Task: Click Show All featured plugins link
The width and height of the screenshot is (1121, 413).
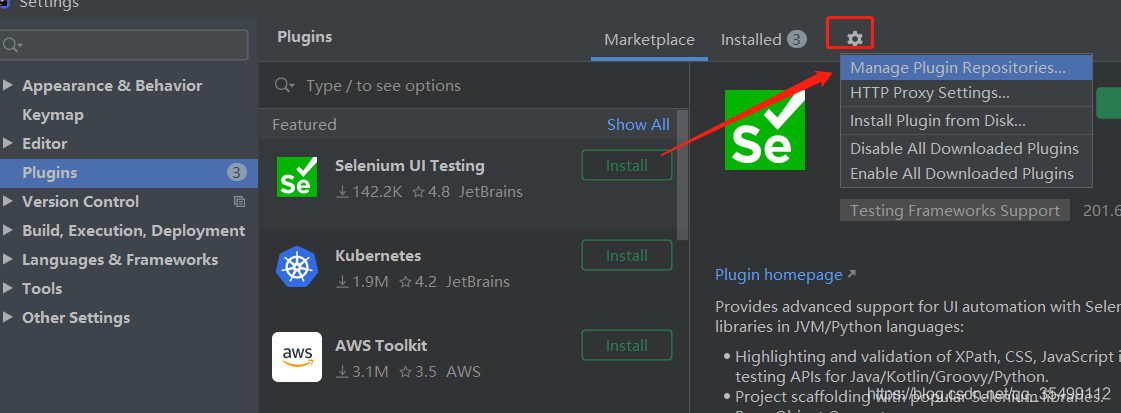Action: [638, 124]
